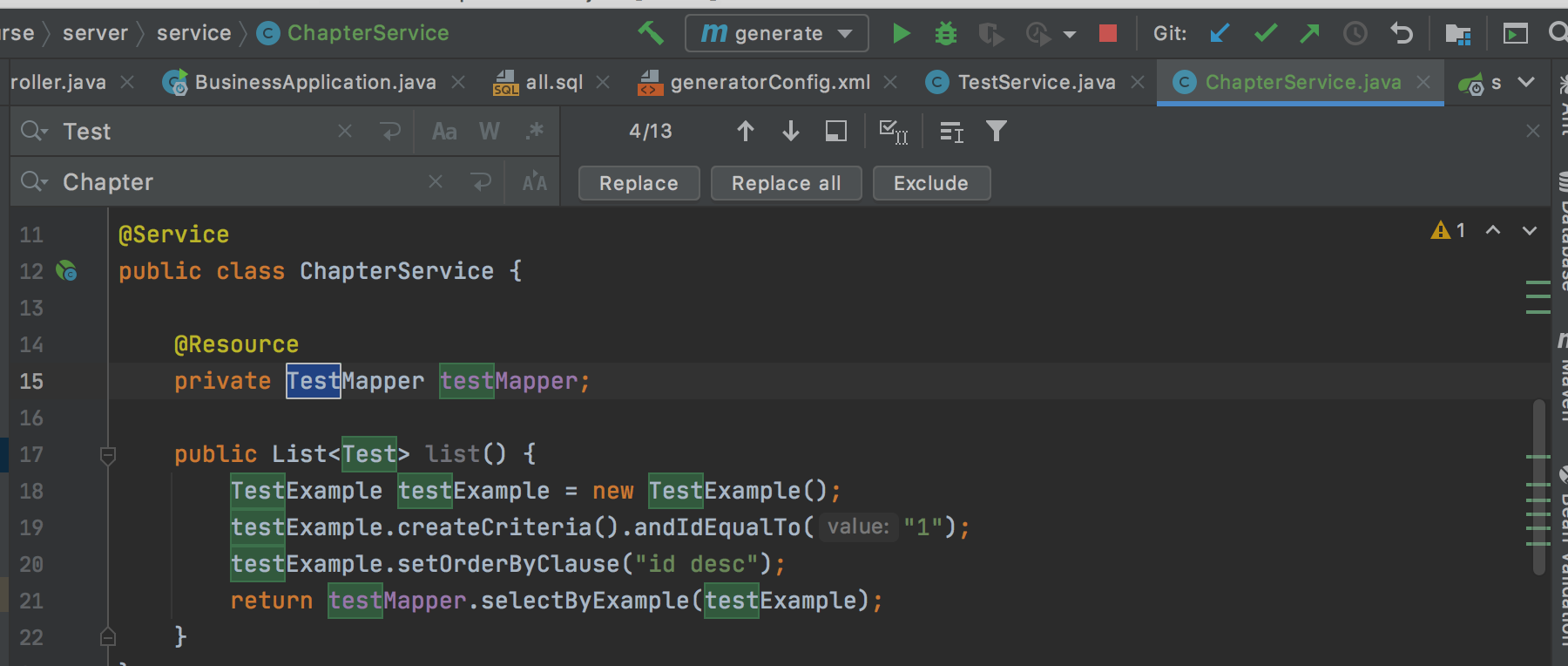Commit changes with Git checkmark
Image resolution: width=1568 pixels, height=666 pixels.
(x=1266, y=33)
